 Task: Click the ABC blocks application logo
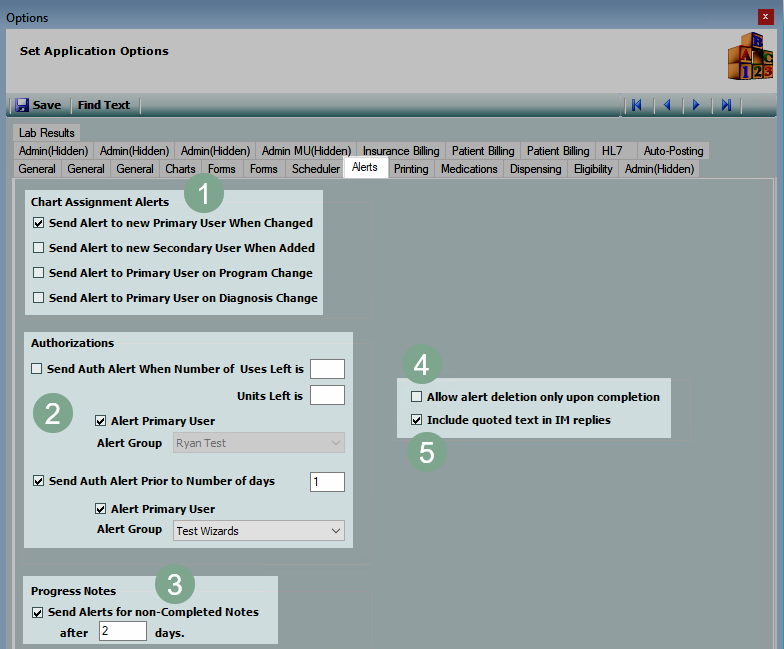[x=749, y=56]
